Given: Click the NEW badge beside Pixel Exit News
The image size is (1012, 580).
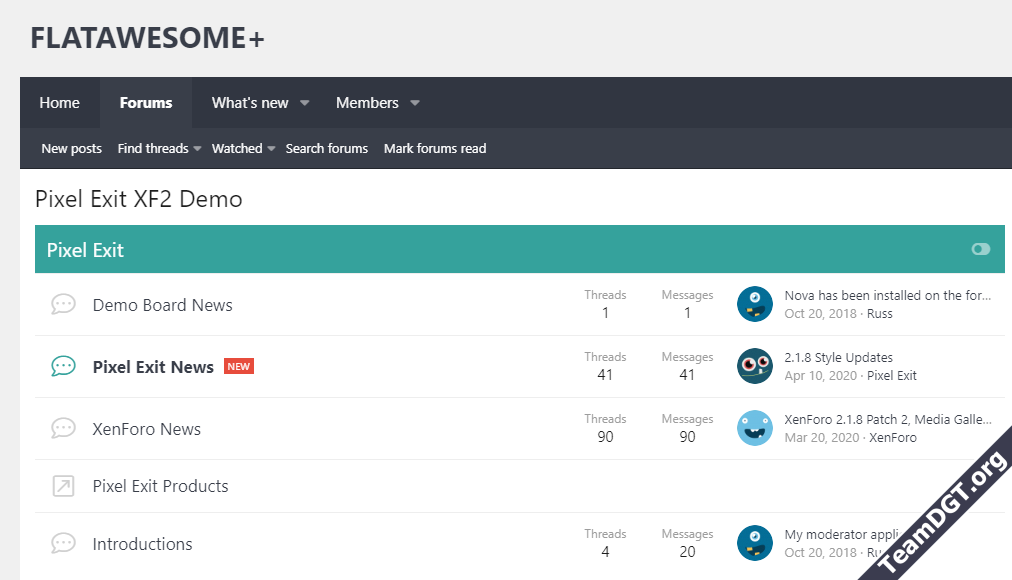Looking at the screenshot, I should pos(239,366).
